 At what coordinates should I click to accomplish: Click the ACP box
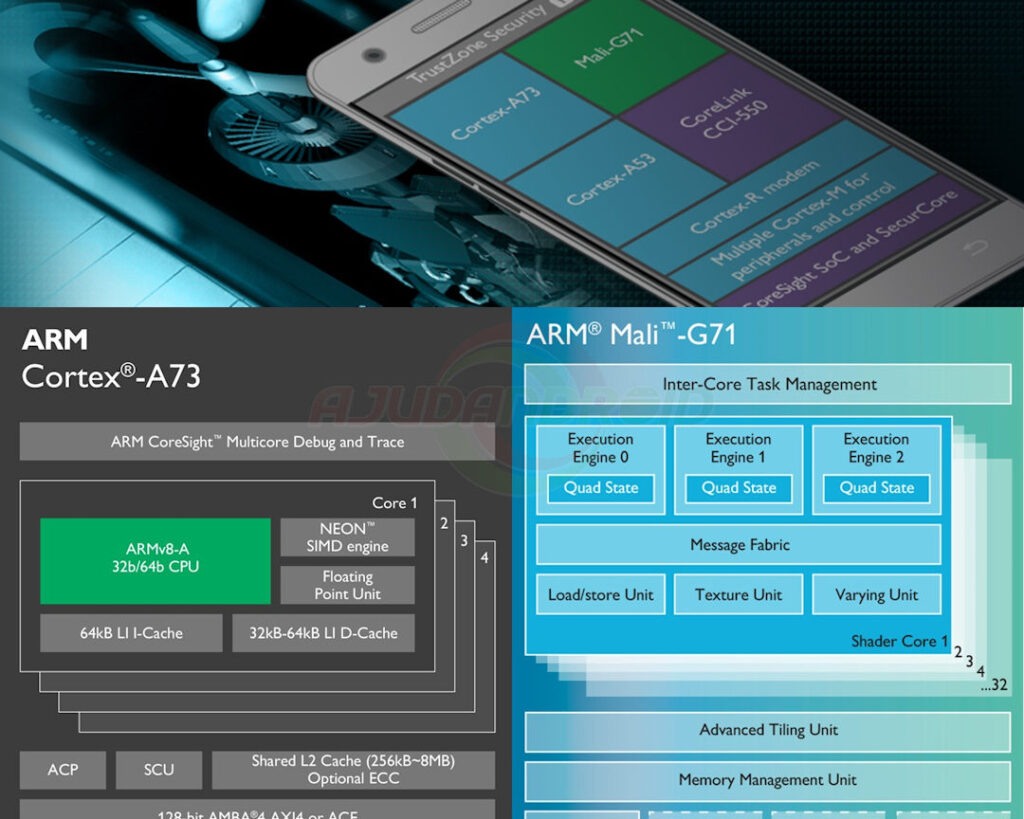point(63,770)
